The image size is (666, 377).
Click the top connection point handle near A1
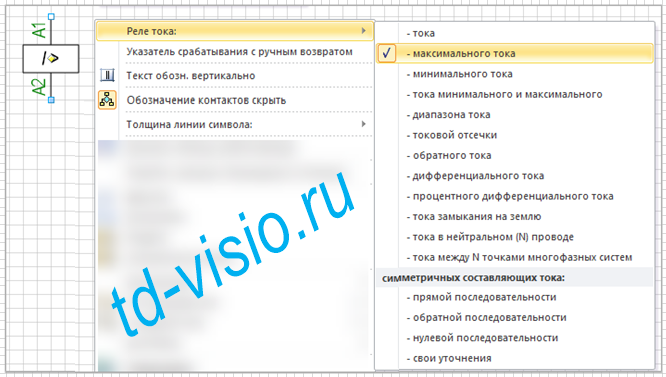[51, 17]
